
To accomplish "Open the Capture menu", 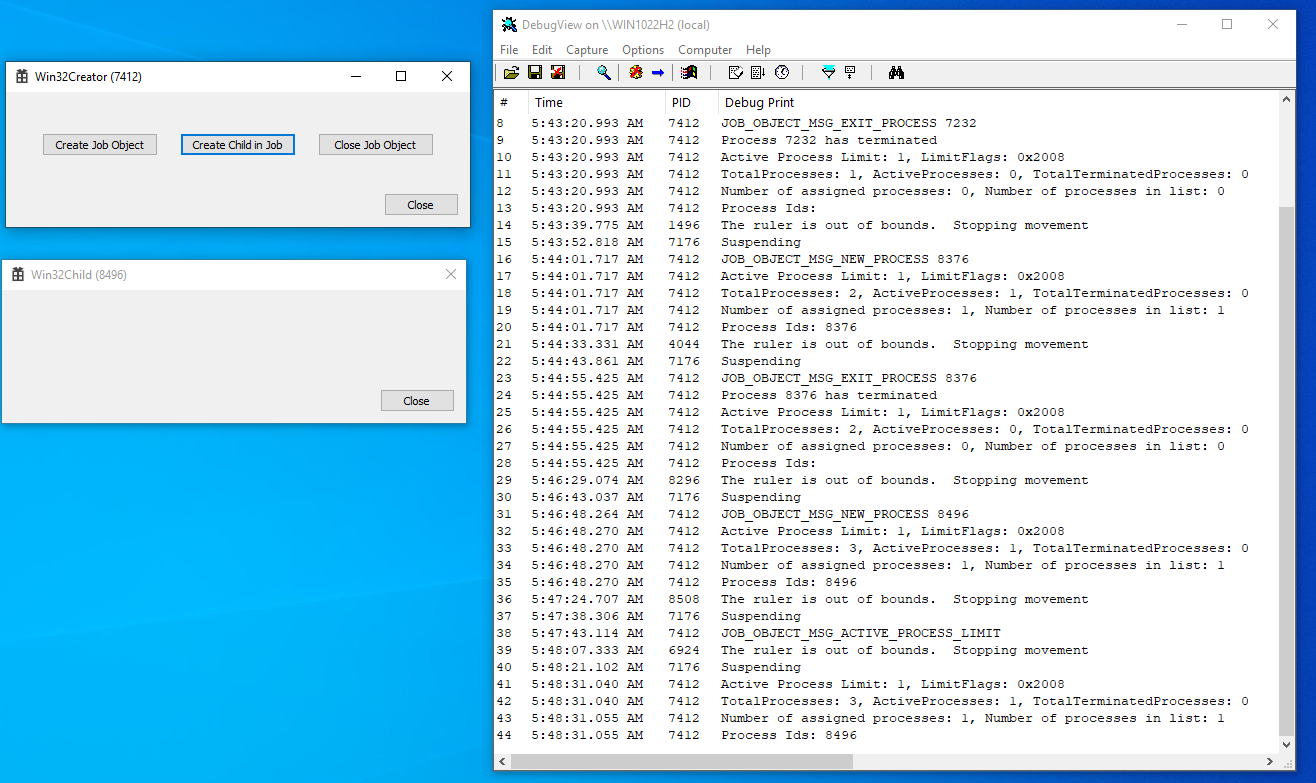I will 587,50.
